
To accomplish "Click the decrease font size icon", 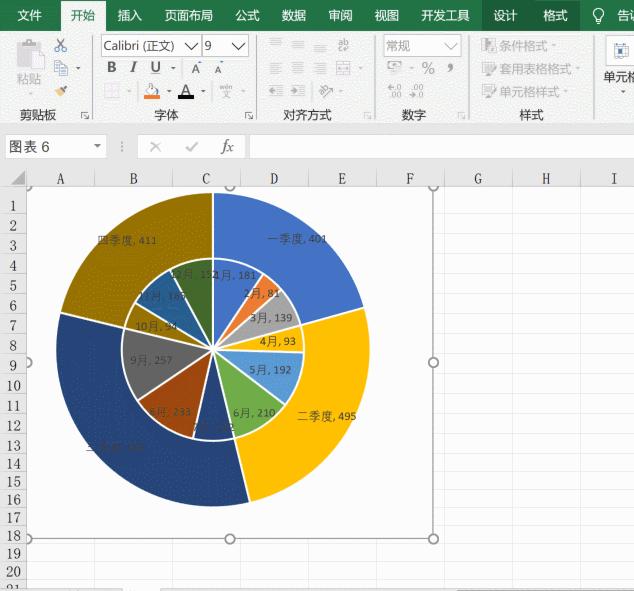I will [x=218, y=68].
